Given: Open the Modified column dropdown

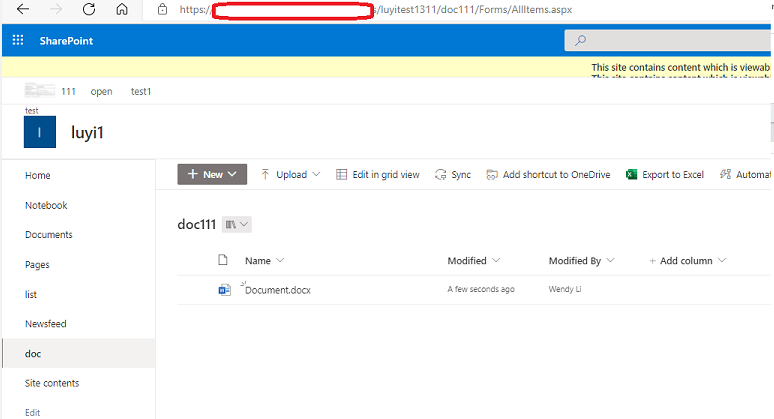Looking at the screenshot, I should (473, 261).
